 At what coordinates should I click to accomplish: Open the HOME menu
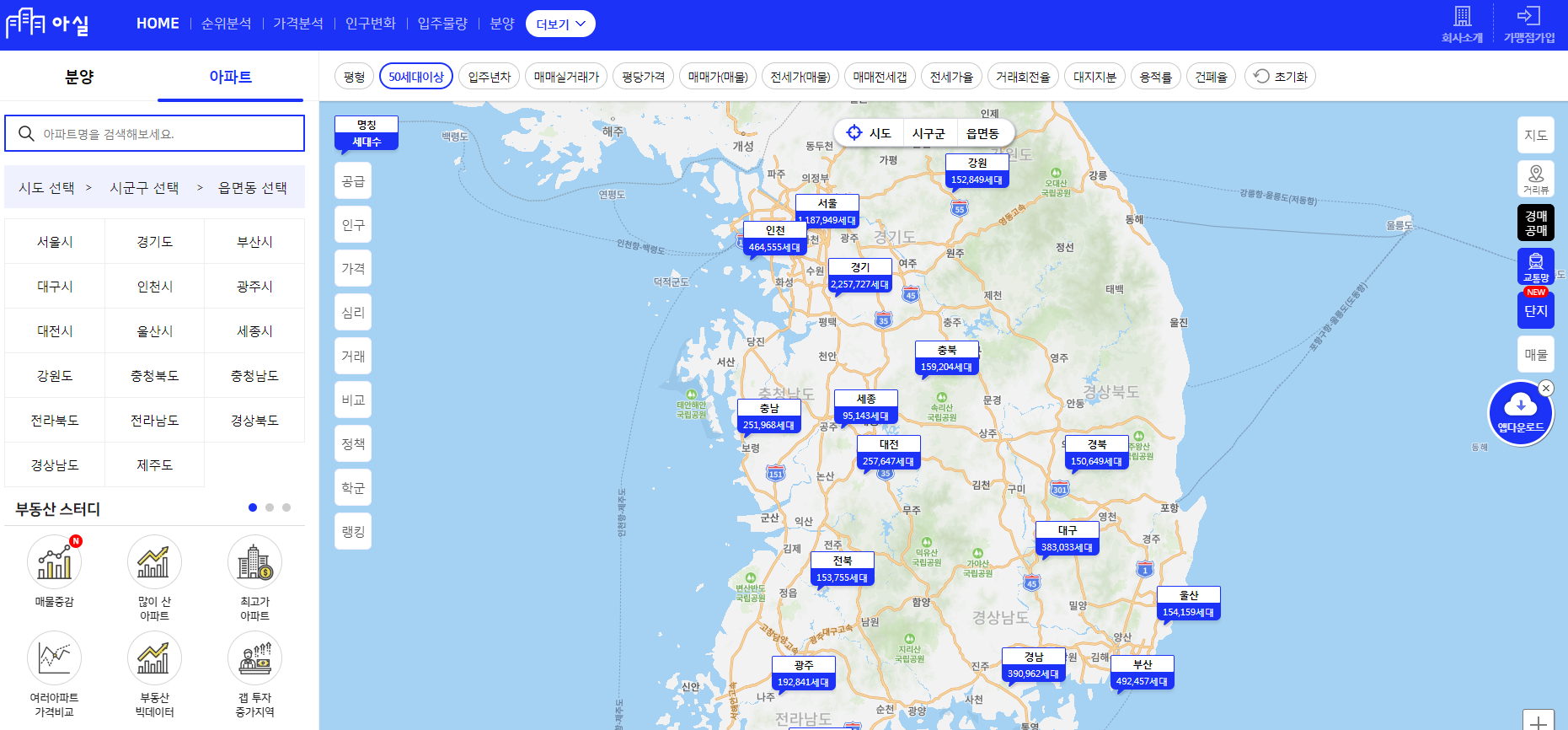tap(158, 24)
